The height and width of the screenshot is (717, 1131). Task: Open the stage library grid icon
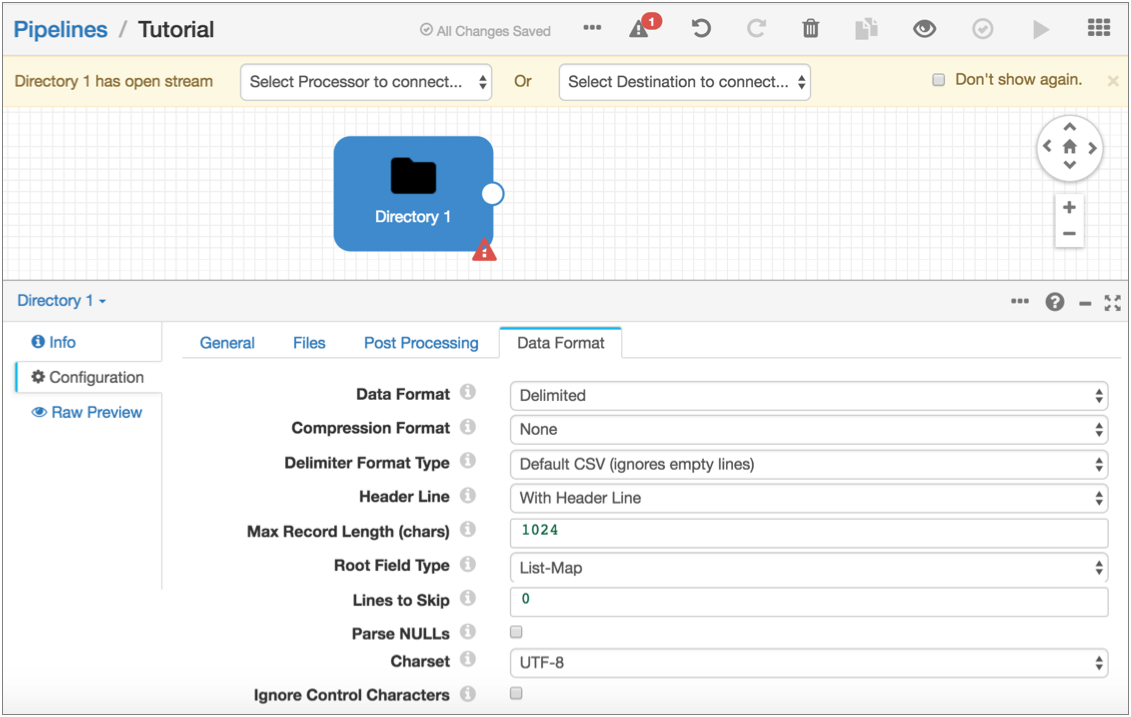tap(1099, 29)
